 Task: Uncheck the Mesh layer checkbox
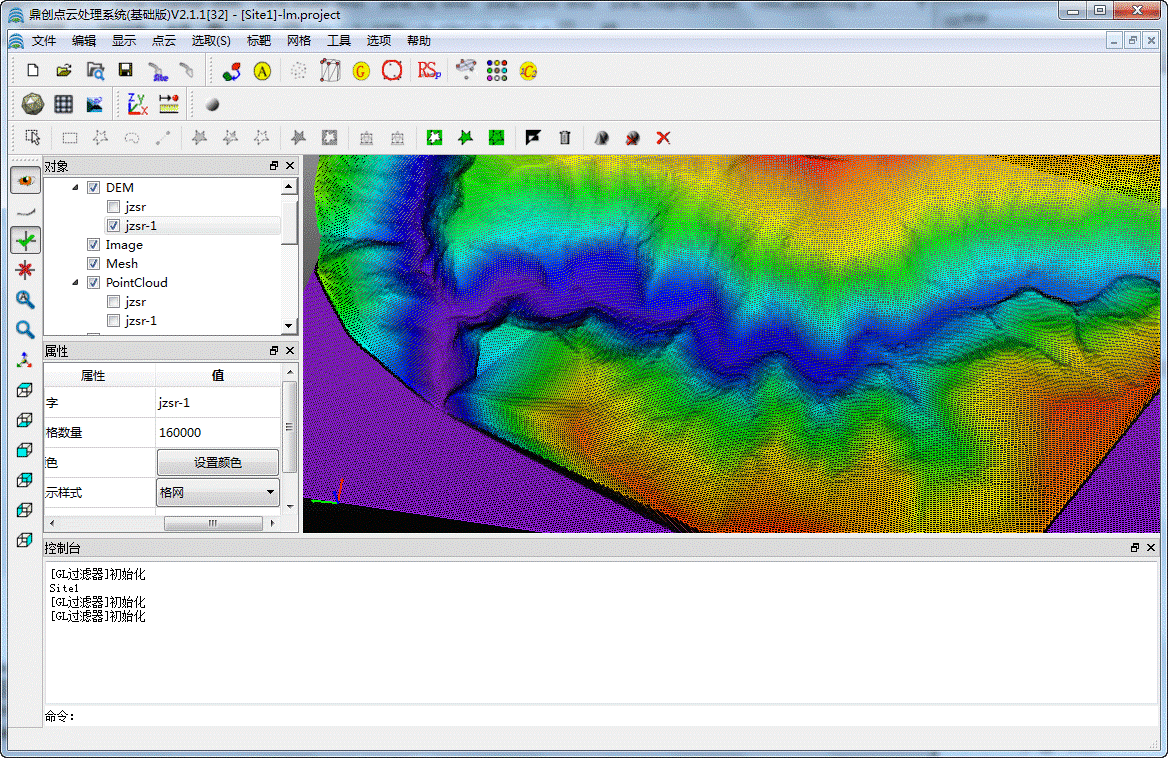click(x=94, y=264)
